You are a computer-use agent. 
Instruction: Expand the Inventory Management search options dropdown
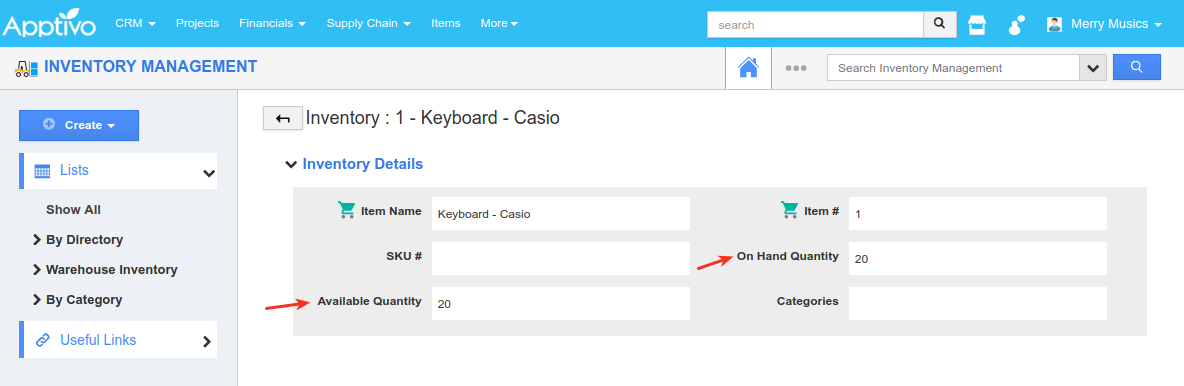point(1093,68)
